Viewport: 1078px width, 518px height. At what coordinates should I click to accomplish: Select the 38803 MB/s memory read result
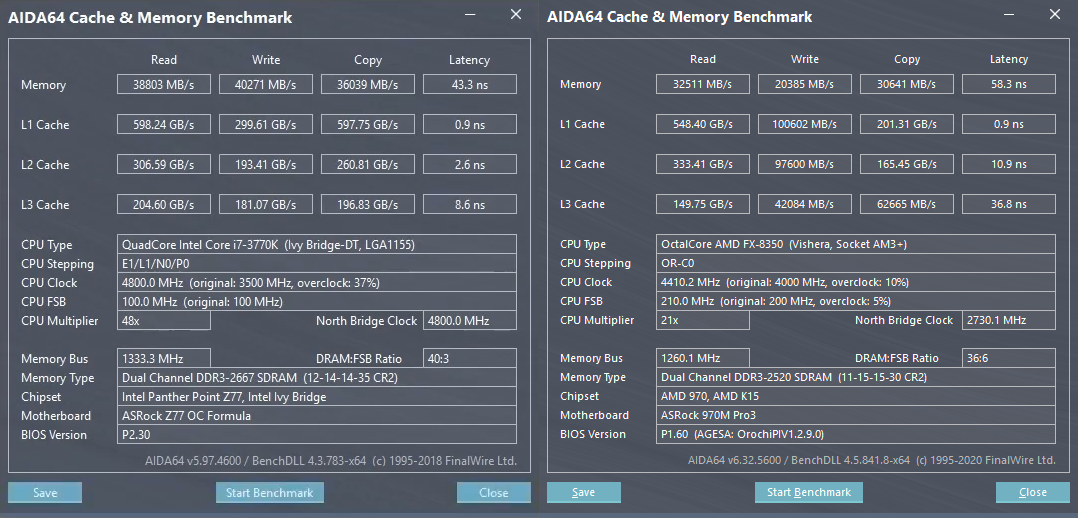coord(164,85)
